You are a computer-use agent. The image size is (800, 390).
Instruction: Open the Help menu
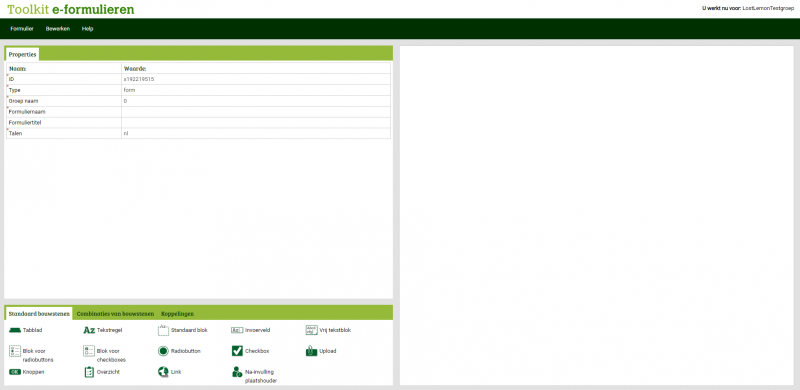(88, 29)
